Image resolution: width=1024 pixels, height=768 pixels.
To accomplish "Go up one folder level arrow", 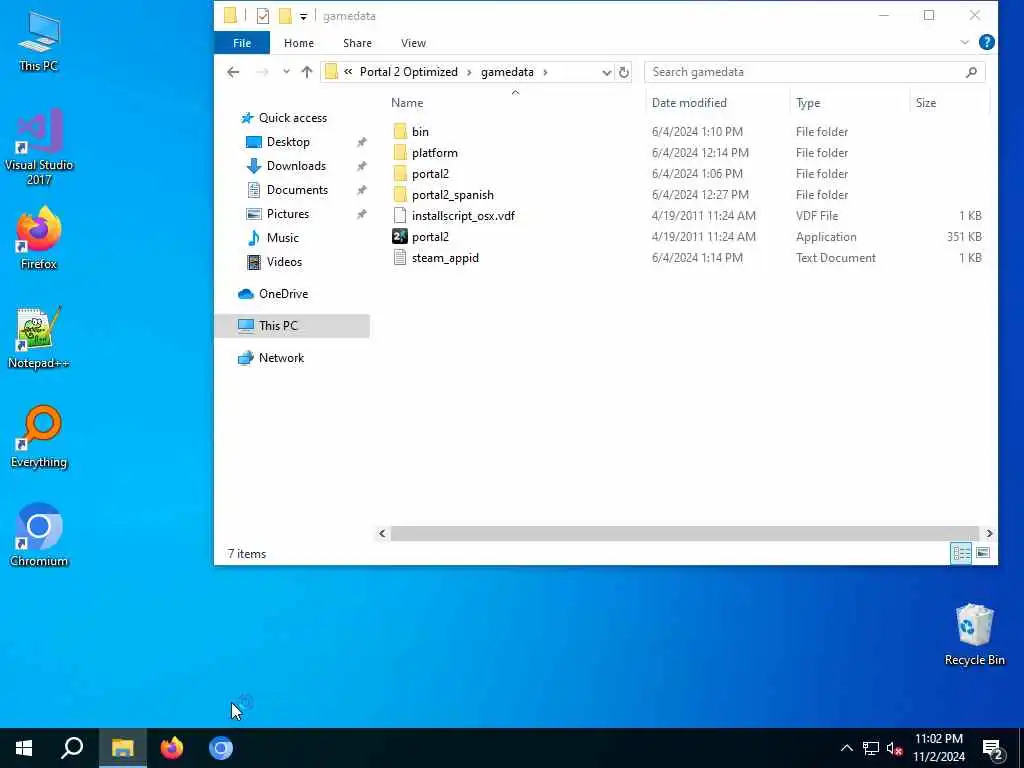I will (307, 72).
